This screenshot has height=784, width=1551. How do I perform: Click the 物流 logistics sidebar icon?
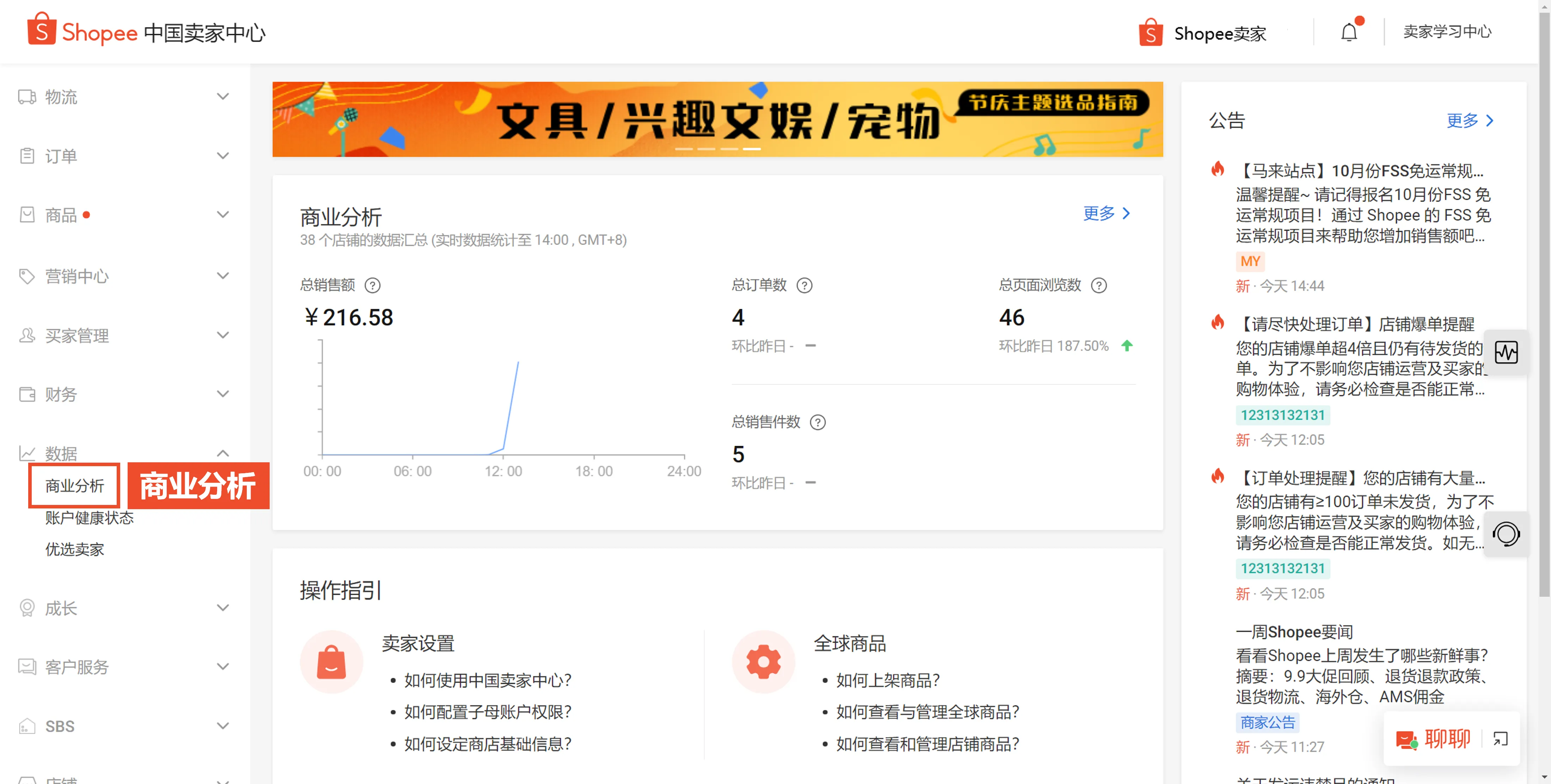point(26,96)
